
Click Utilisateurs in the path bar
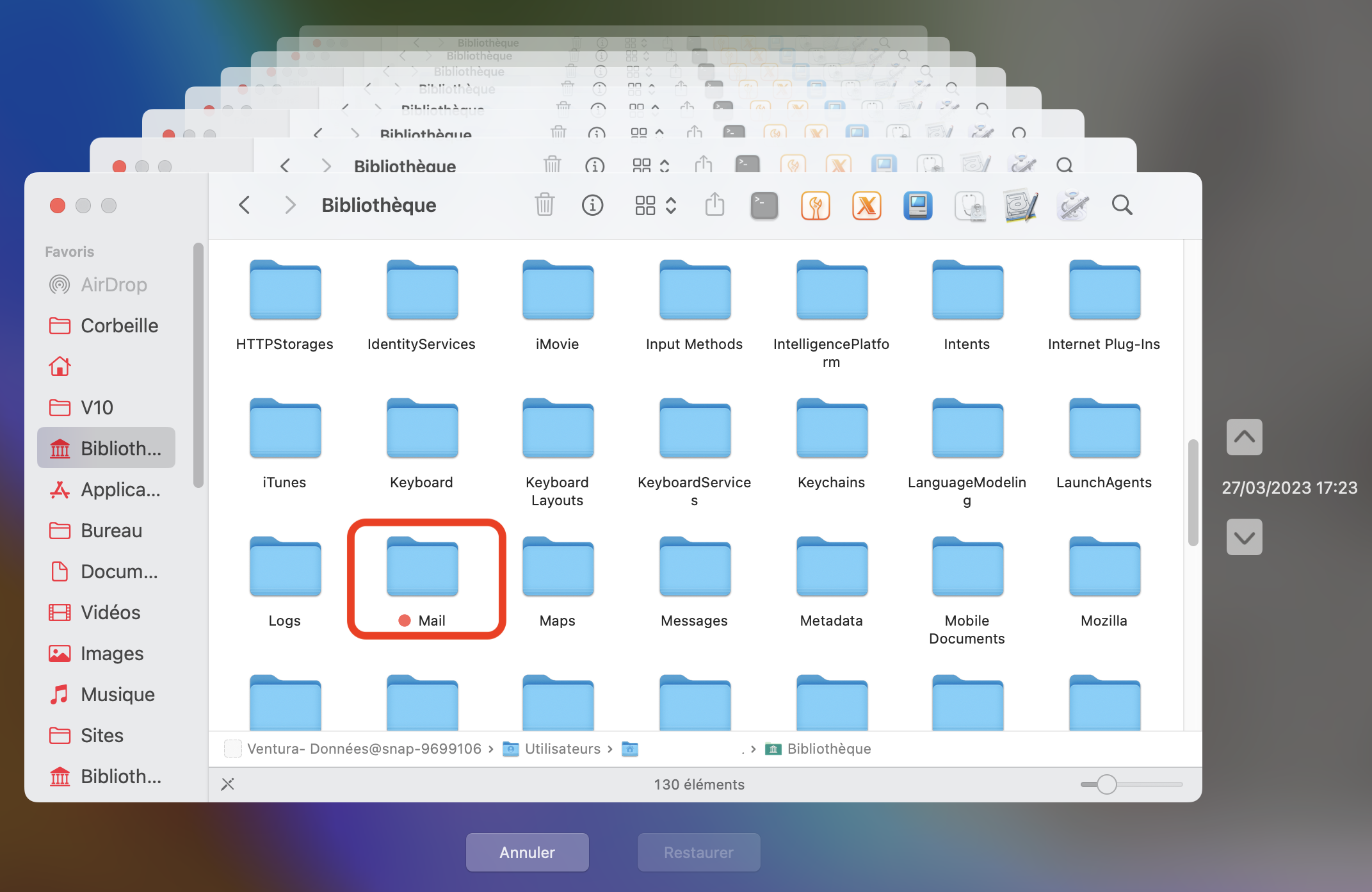(x=561, y=749)
